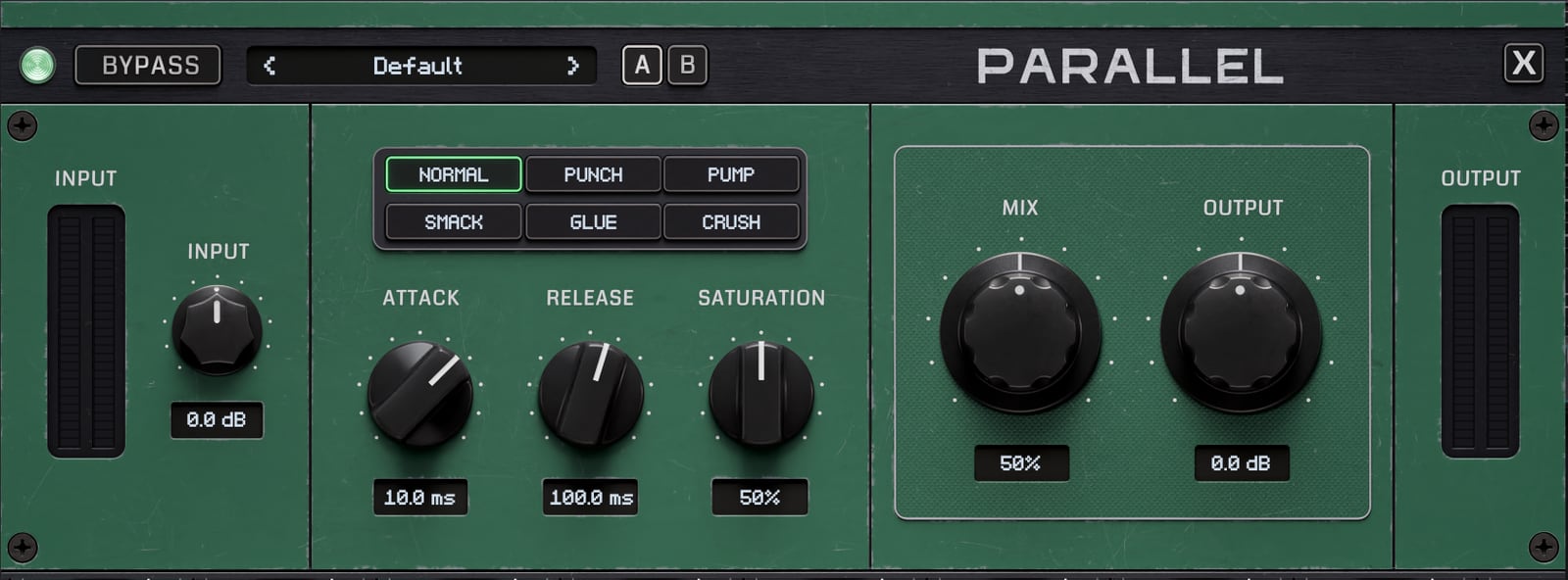Click the saturation 50% value field
1568x580 pixels.
(760, 498)
